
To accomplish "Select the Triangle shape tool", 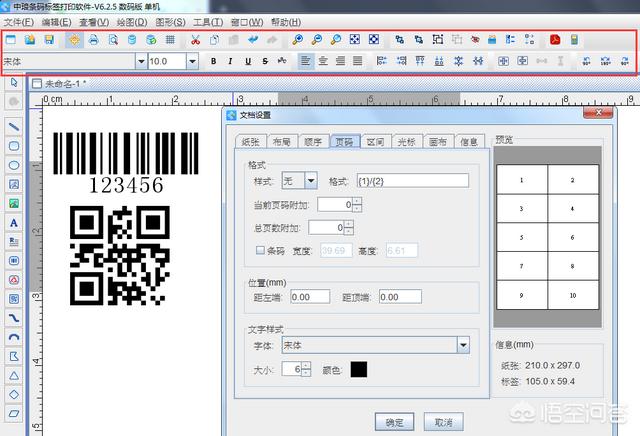I will pyautogui.click(x=14, y=375).
